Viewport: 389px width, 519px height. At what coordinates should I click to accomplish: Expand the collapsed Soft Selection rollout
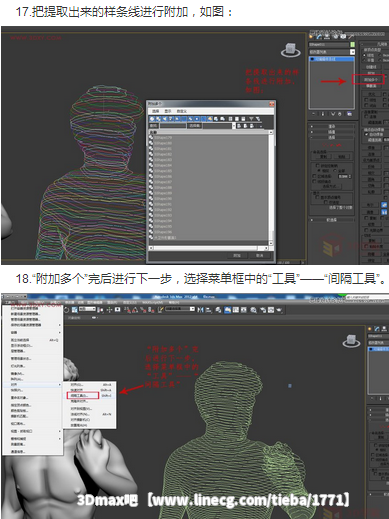[332, 220]
